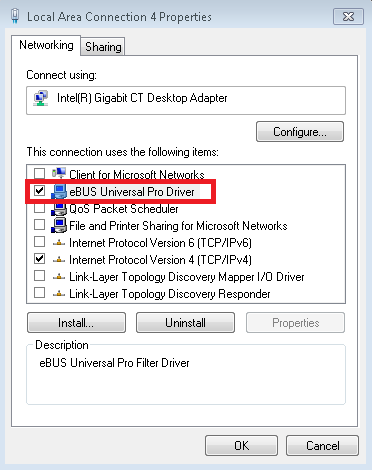Select the Networking tab

click(x=46, y=45)
